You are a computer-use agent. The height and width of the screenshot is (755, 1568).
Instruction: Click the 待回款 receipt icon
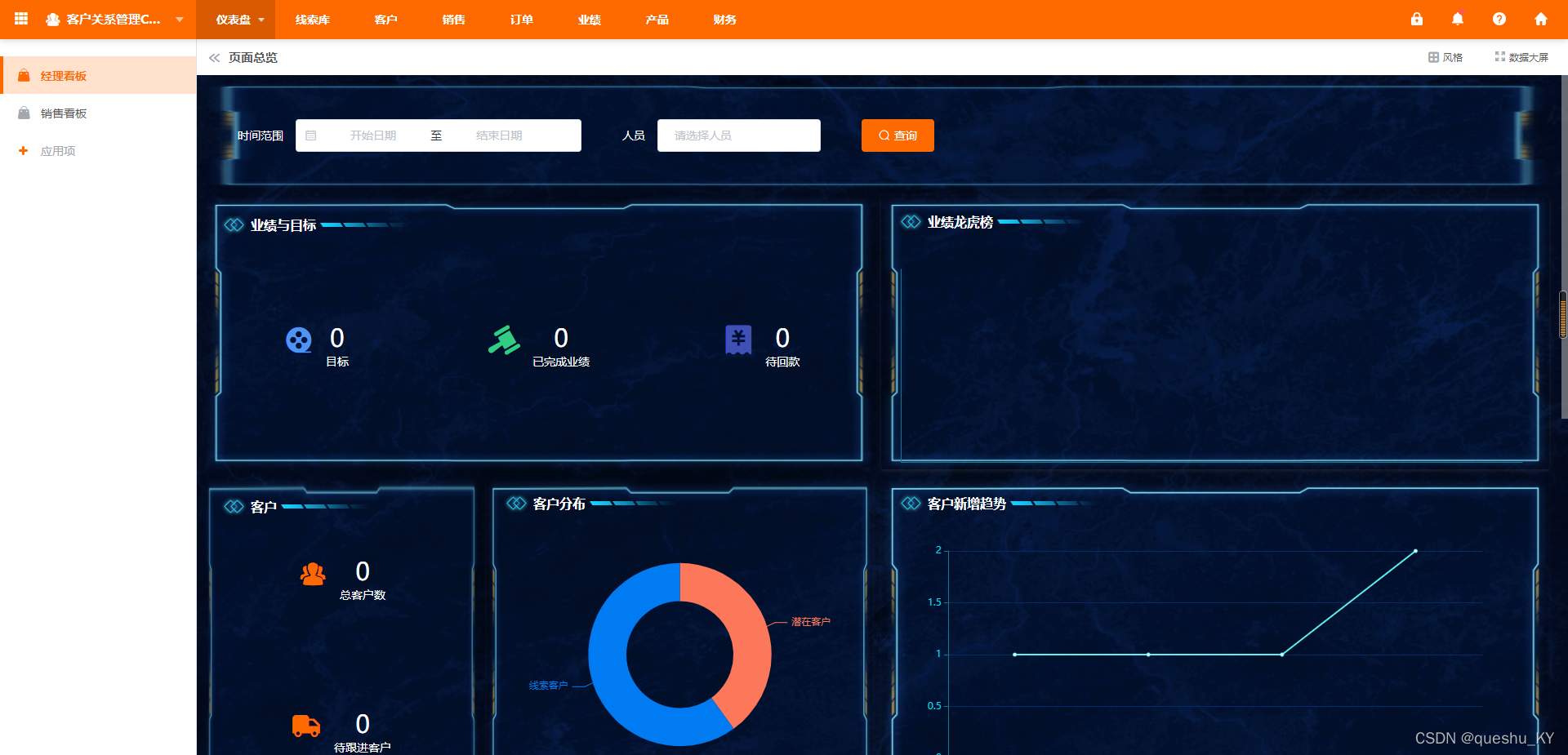pyautogui.click(x=738, y=340)
